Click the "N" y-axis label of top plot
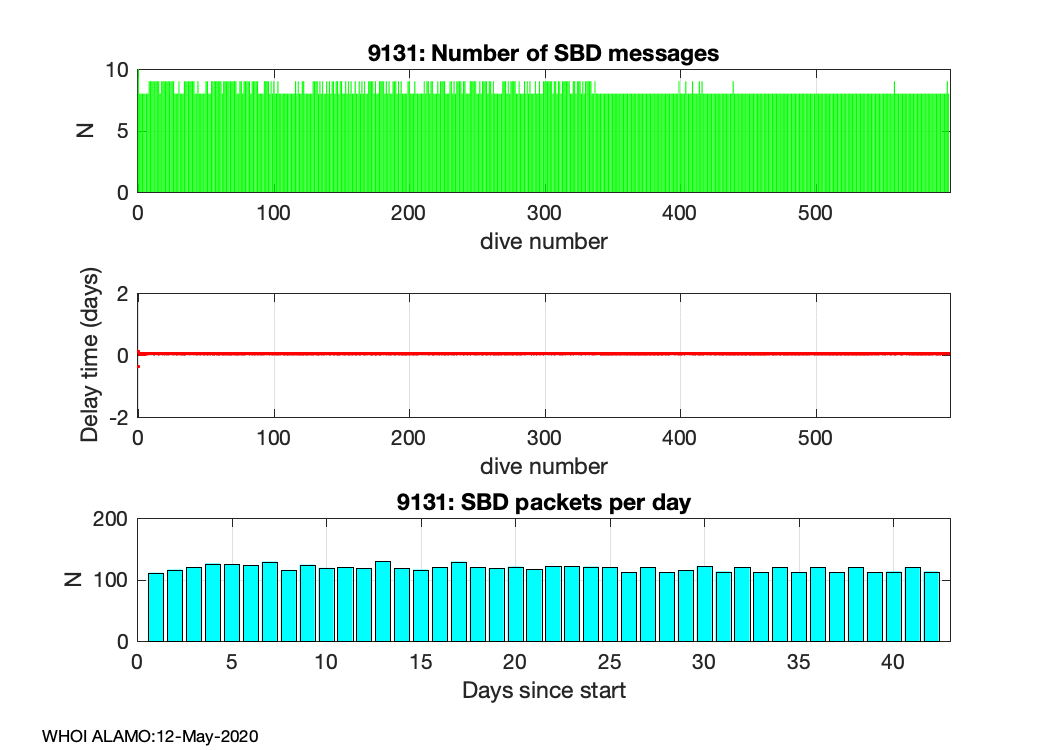Screen dimensions: 1050x750 click(x=87, y=130)
